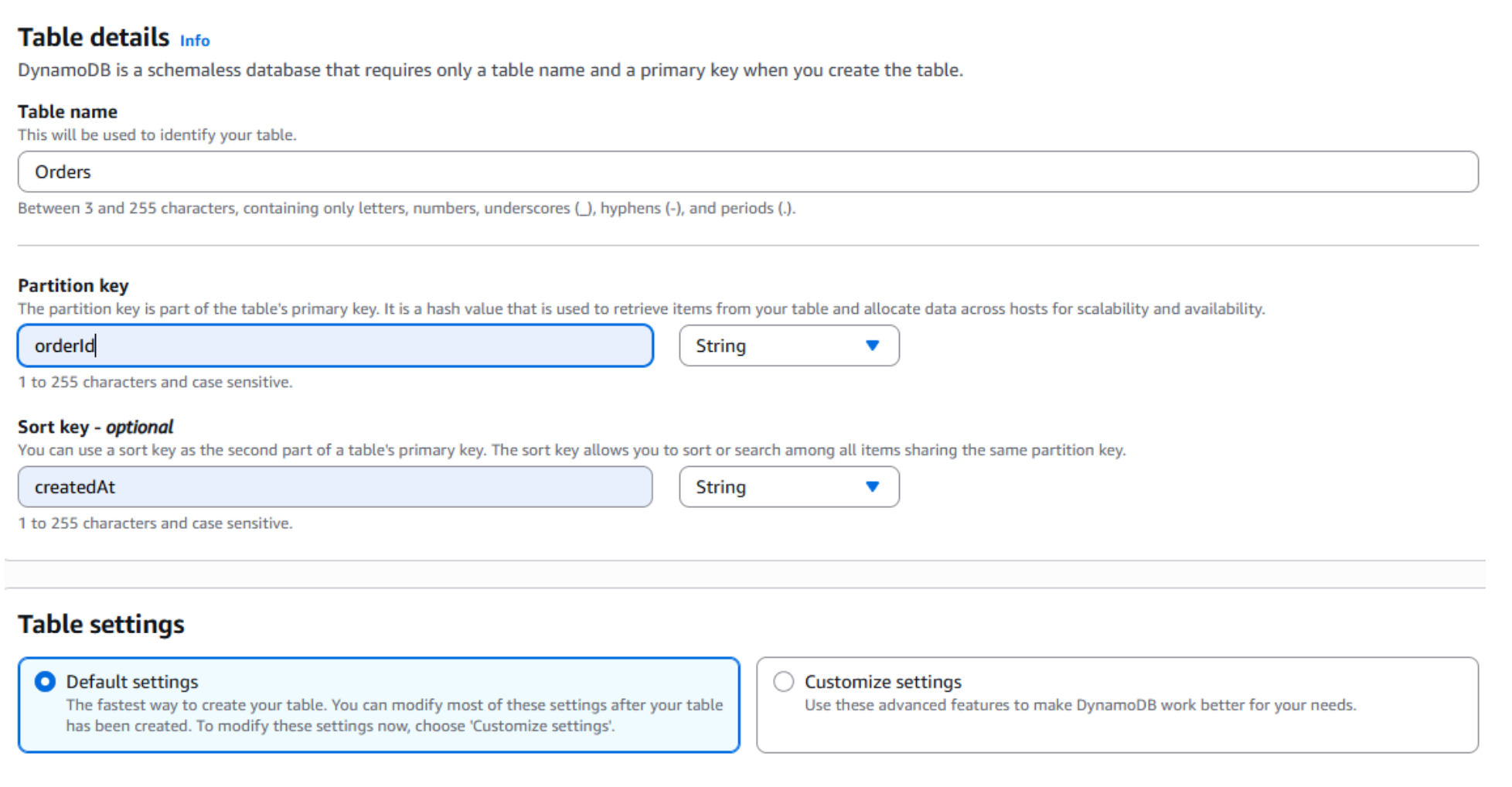Click the Table details heading
Screen dimensions: 1512x787
[x=94, y=37]
